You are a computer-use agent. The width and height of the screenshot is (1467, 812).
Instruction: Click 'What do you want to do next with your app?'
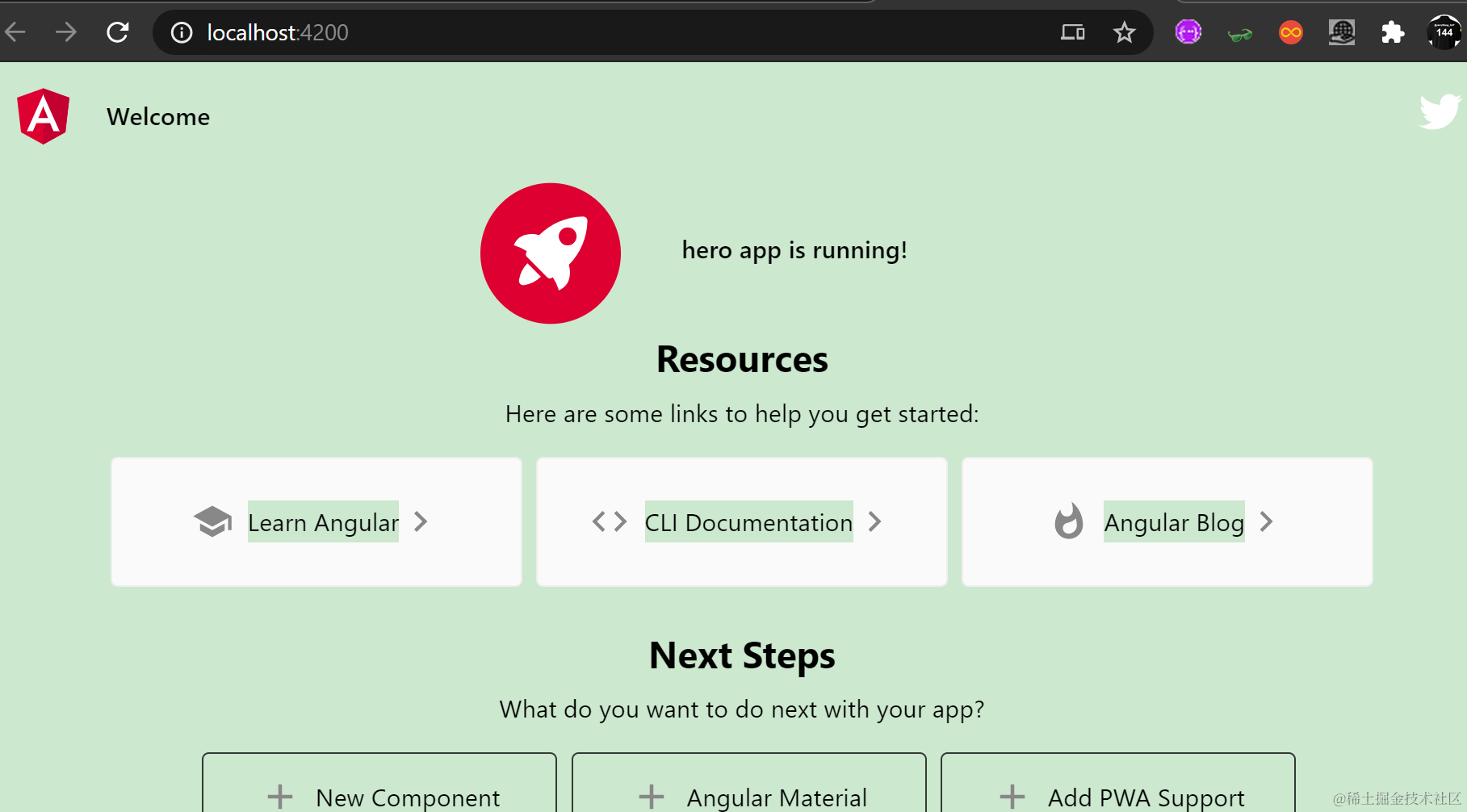(742, 709)
